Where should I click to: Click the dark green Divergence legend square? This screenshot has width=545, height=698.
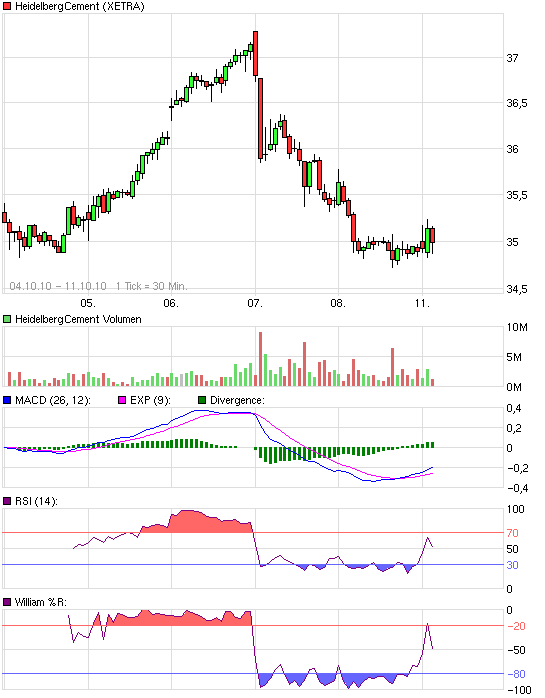tap(202, 400)
